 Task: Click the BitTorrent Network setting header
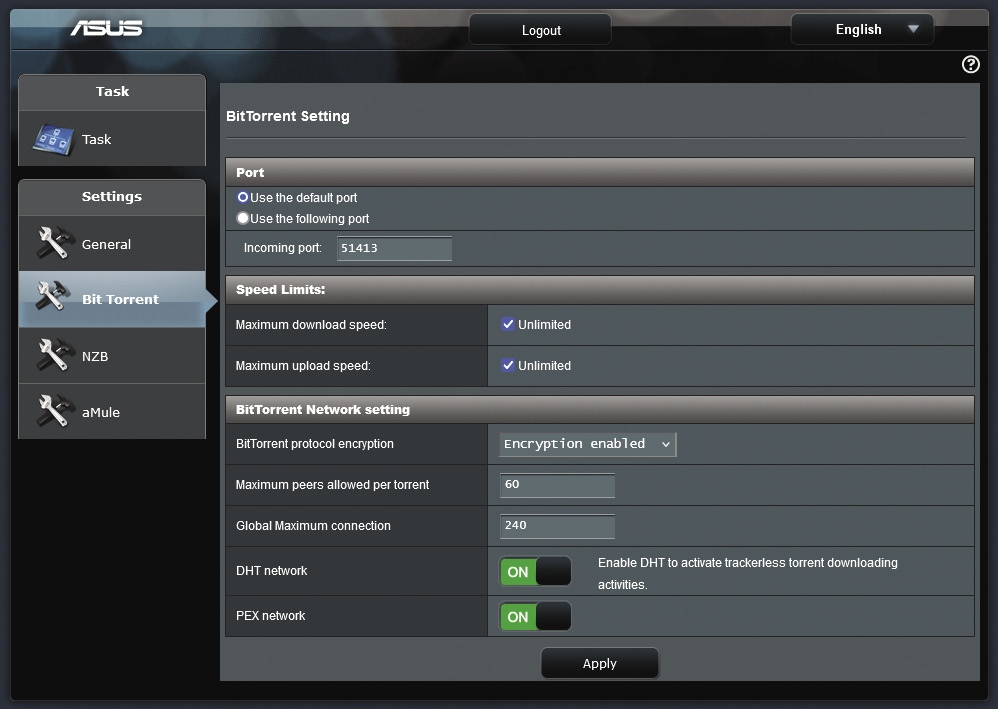(x=600, y=410)
